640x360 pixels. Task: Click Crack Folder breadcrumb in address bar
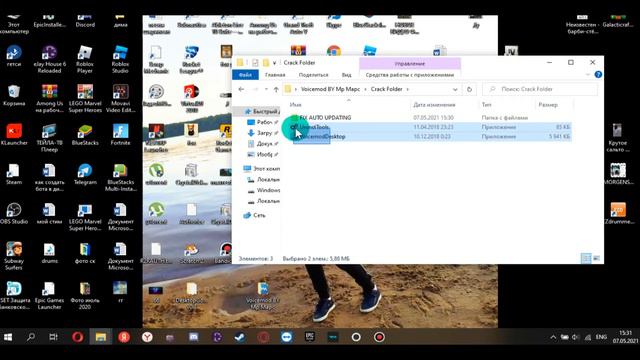coord(386,89)
